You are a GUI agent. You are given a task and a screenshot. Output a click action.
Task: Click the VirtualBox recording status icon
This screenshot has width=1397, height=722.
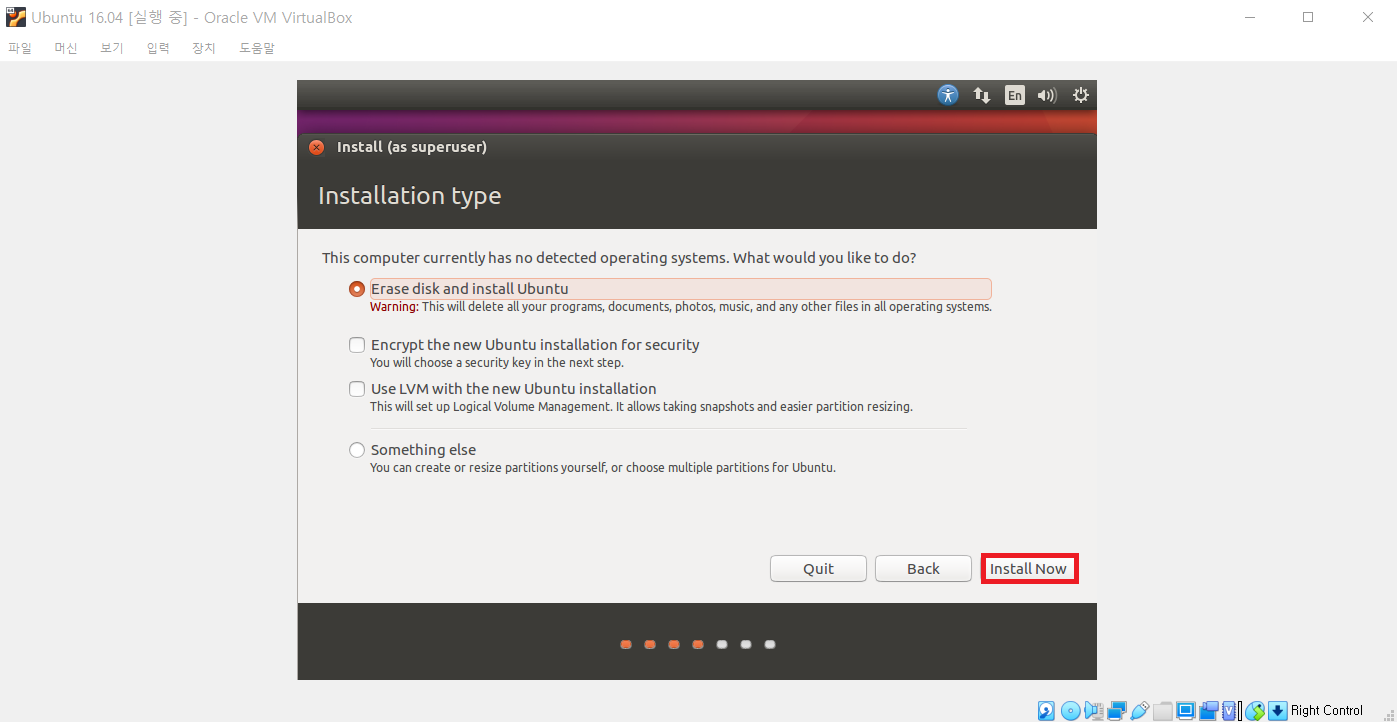1209,711
